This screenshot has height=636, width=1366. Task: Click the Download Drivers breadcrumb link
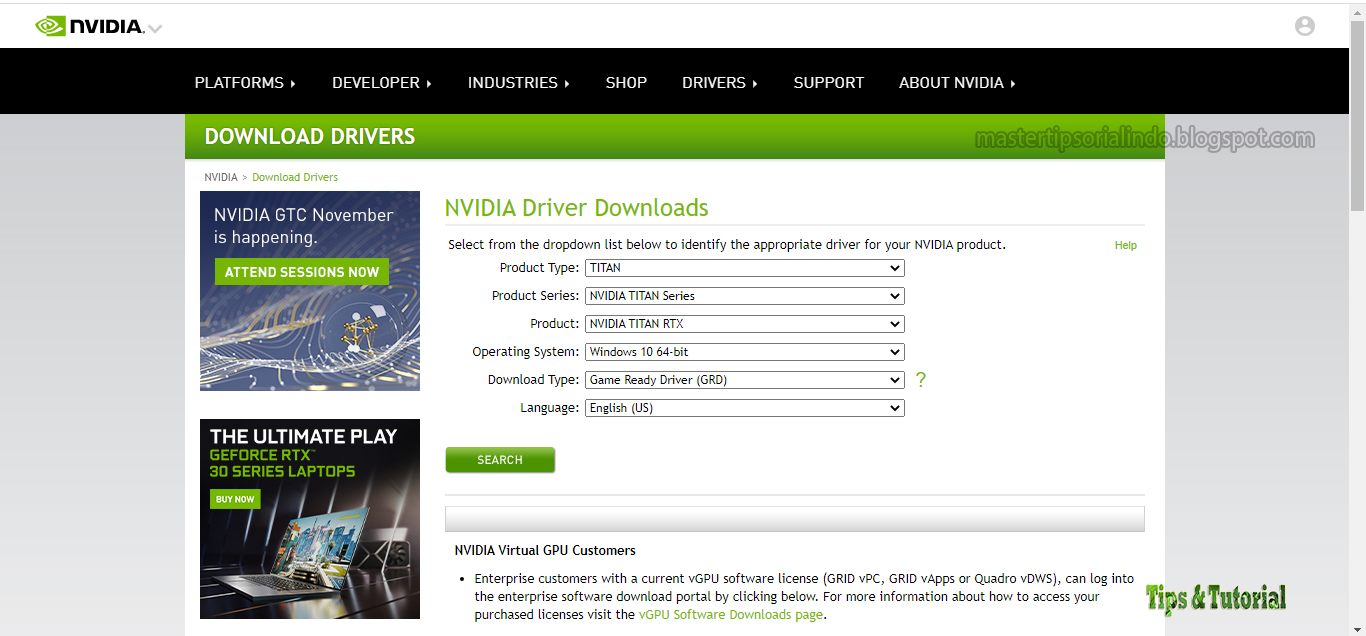click(x=295, y=177)
